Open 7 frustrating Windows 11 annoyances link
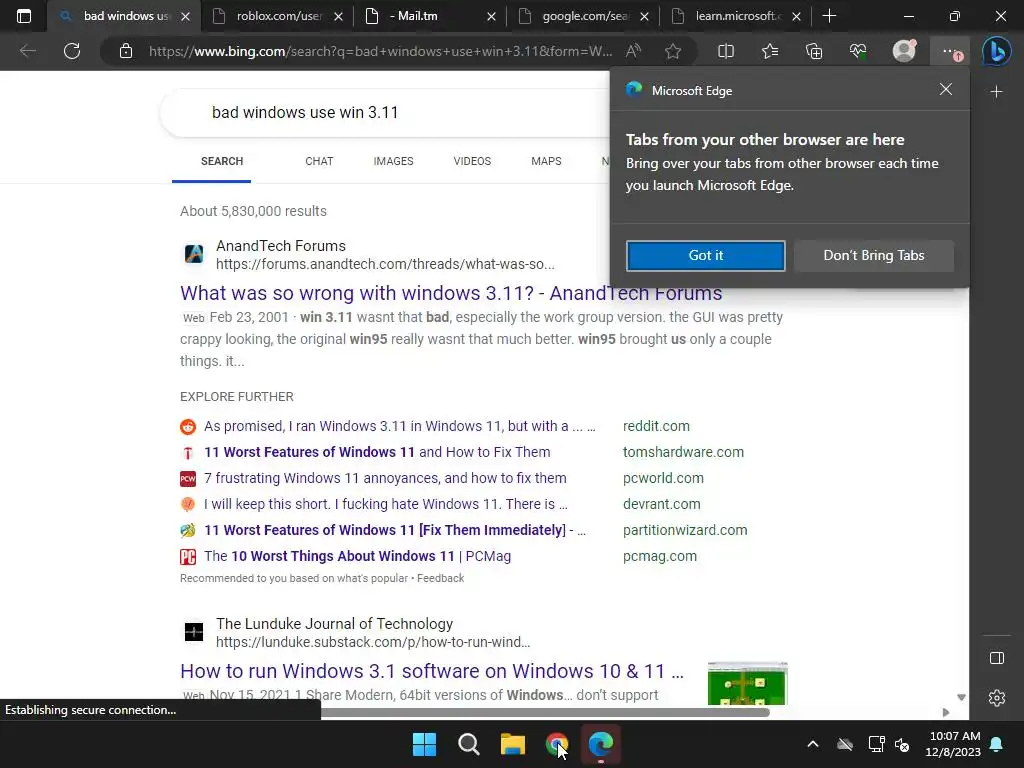 [385, 478]
